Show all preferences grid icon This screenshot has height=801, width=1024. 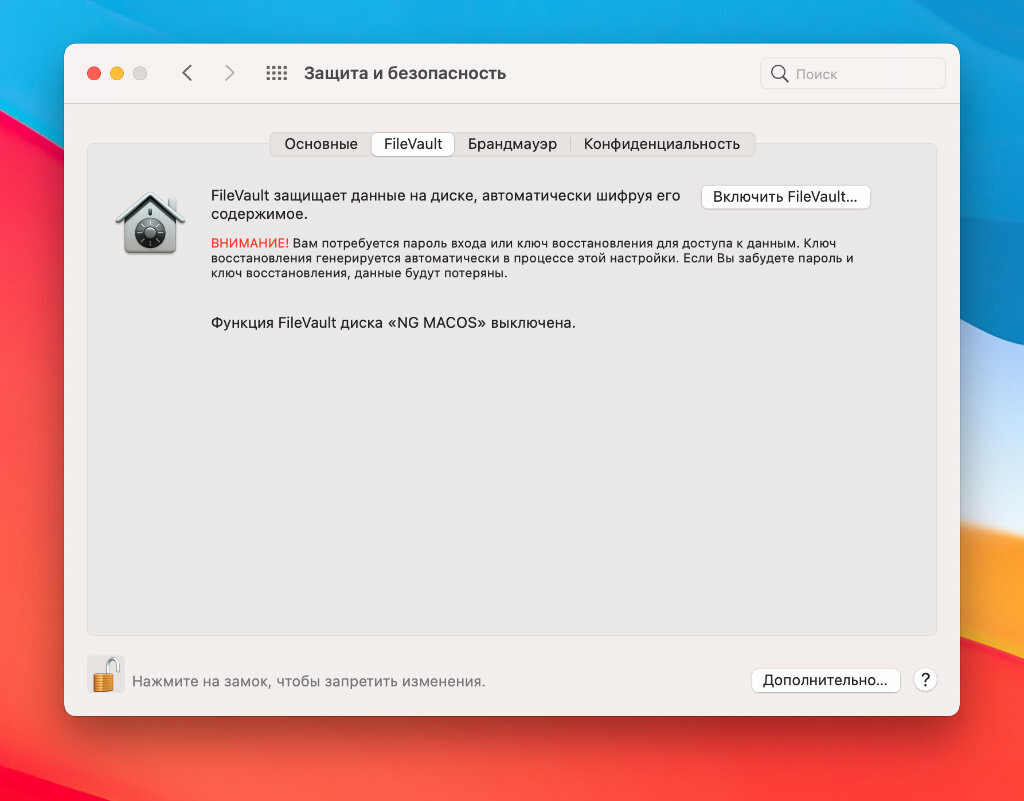tap(276, 73)
